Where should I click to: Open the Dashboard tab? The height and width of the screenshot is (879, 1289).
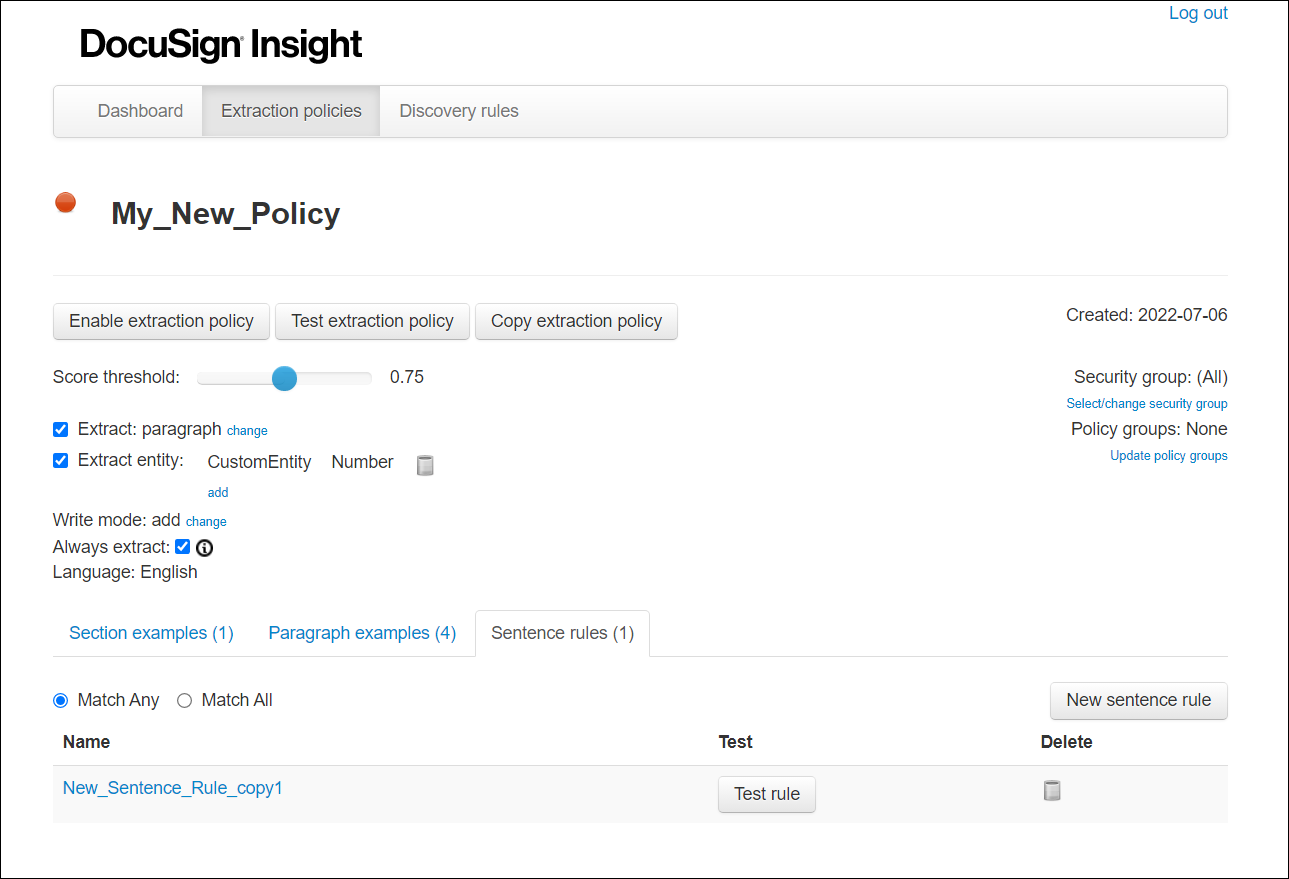[x=140, y=111]
